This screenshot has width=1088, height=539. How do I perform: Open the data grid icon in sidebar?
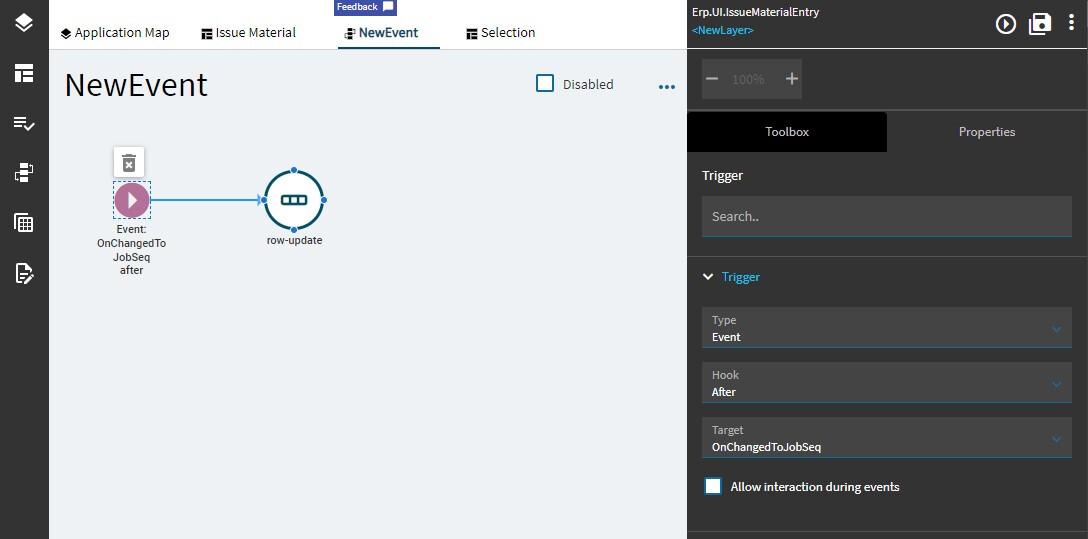coord(24,223)
